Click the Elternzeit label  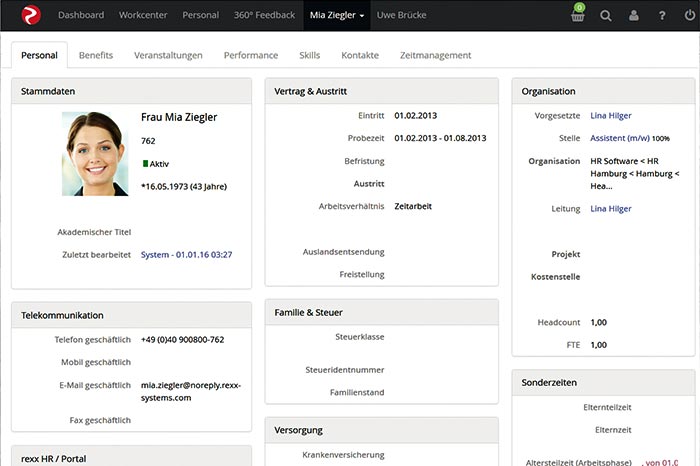(x=613, y=430)
